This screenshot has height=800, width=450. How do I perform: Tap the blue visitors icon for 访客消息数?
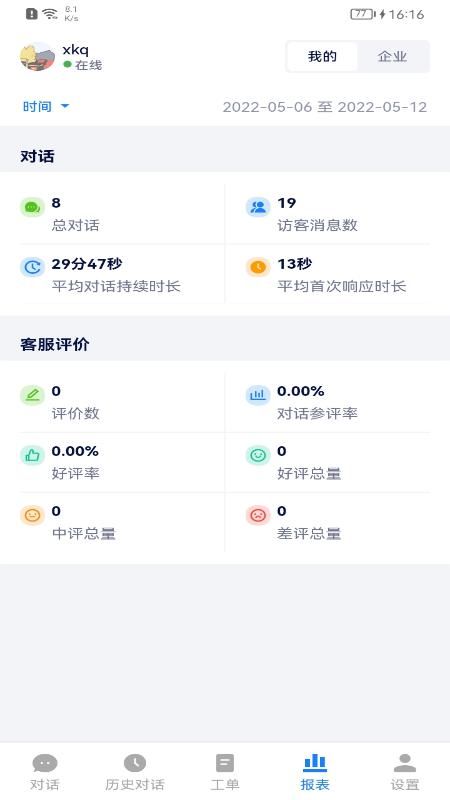pyautogui.click(x=258, y=207)
